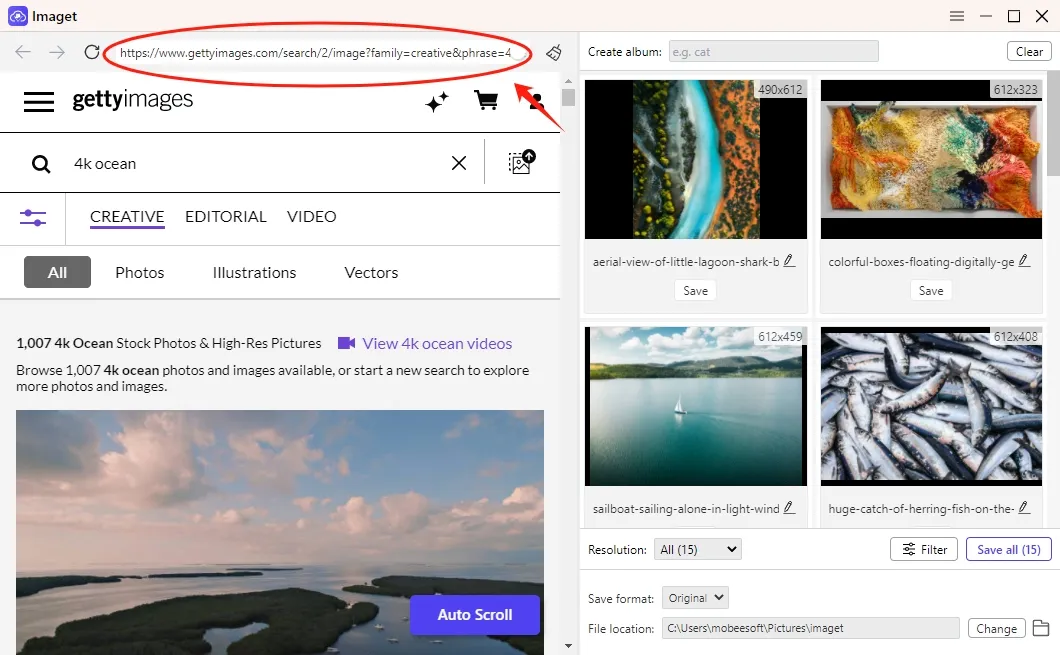Image resolution: width=1060 pixels, height=655 pixels.
Task: Follow the View 4k ocean videos link
Action: point(437,343)
